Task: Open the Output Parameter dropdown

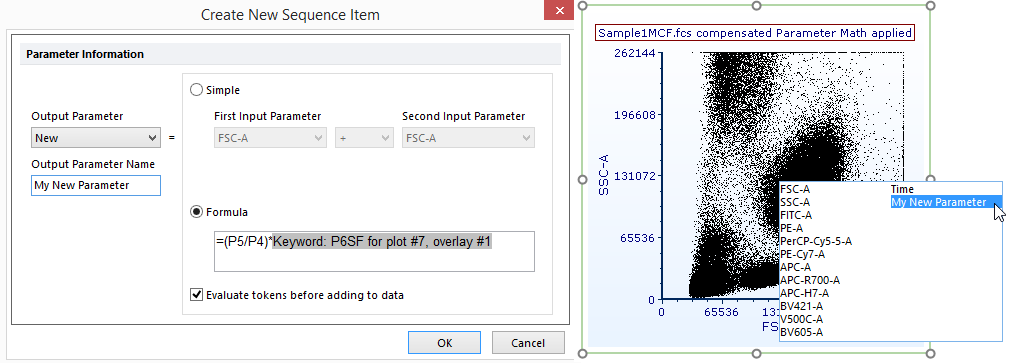Action: (x=96, y=138)
